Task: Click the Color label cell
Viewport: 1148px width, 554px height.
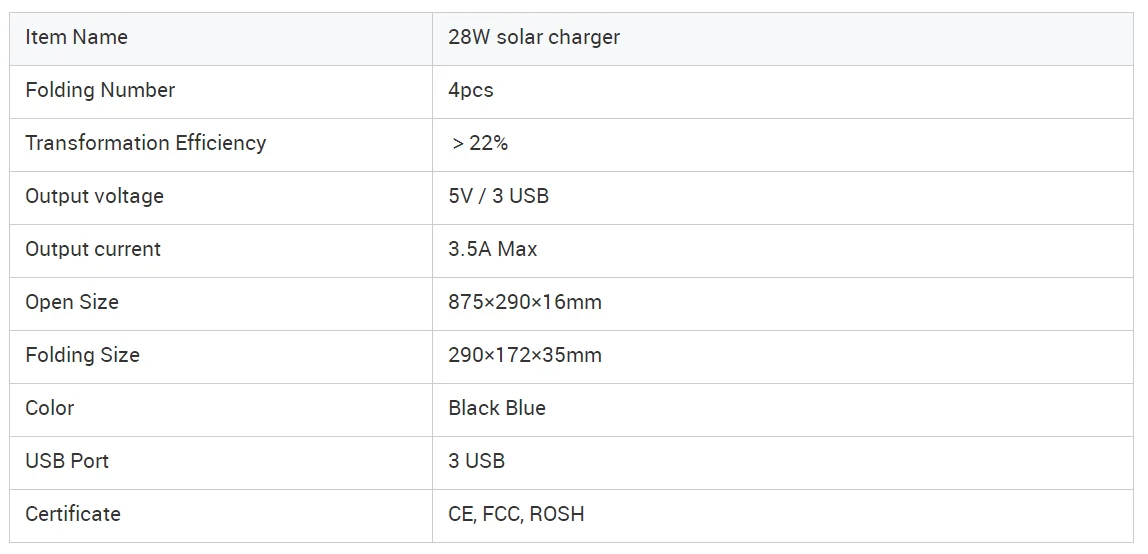Action: (50, 409)
